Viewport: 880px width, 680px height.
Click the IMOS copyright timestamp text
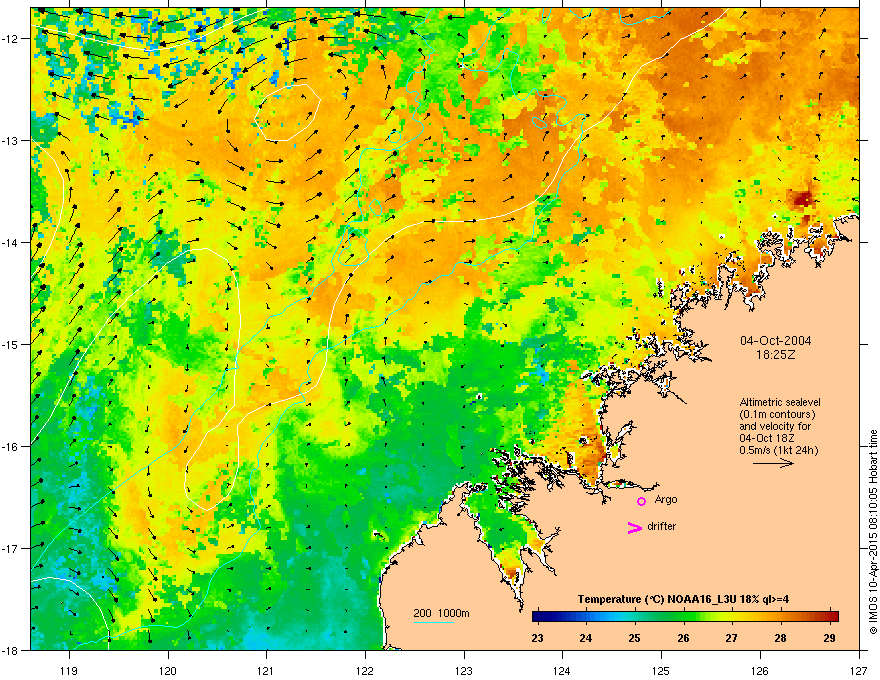pos(873,532)
